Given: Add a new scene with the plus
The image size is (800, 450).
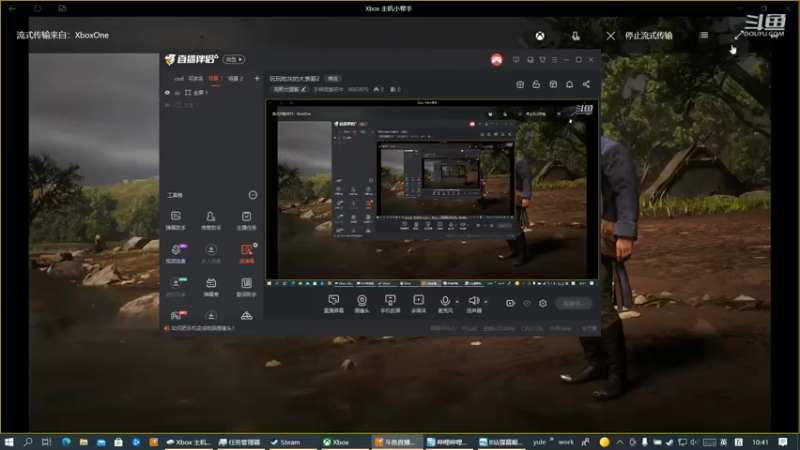Looking at the screenshot, I should (257, 79).
